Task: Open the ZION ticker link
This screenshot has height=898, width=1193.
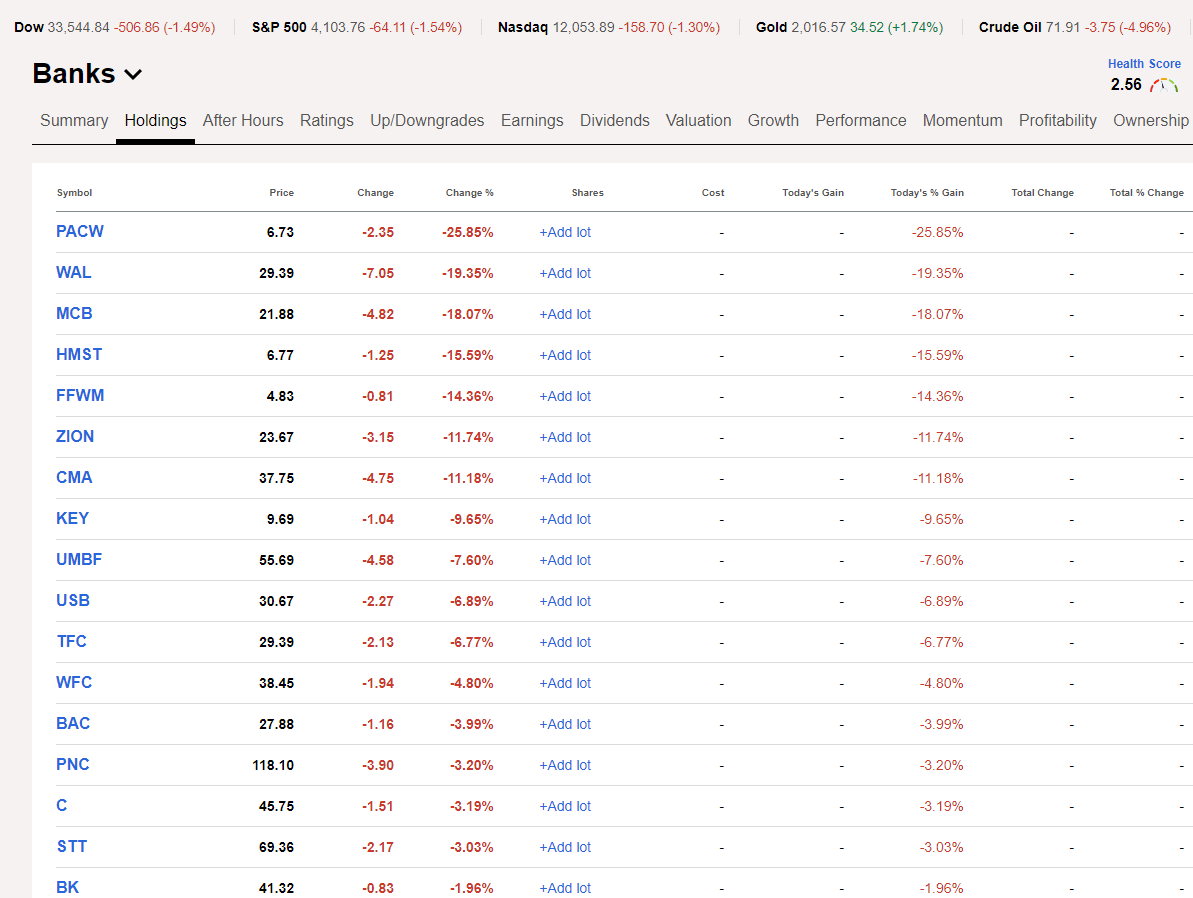Action: pyautogui.click(x=75, y=437)
